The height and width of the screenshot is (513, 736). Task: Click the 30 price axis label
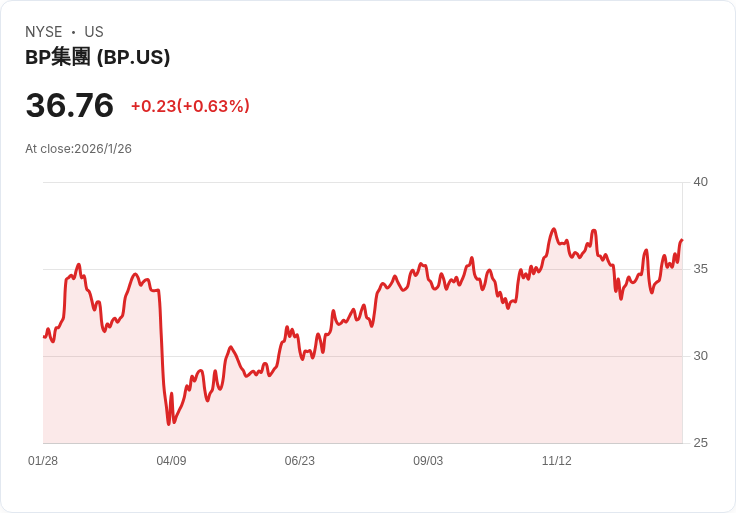pos(700,356)
